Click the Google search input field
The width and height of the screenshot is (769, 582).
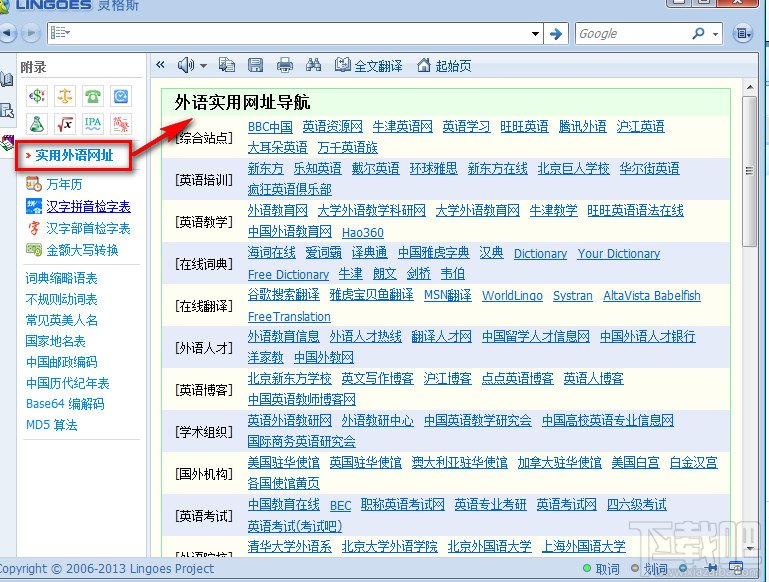(x=634, y=34)
